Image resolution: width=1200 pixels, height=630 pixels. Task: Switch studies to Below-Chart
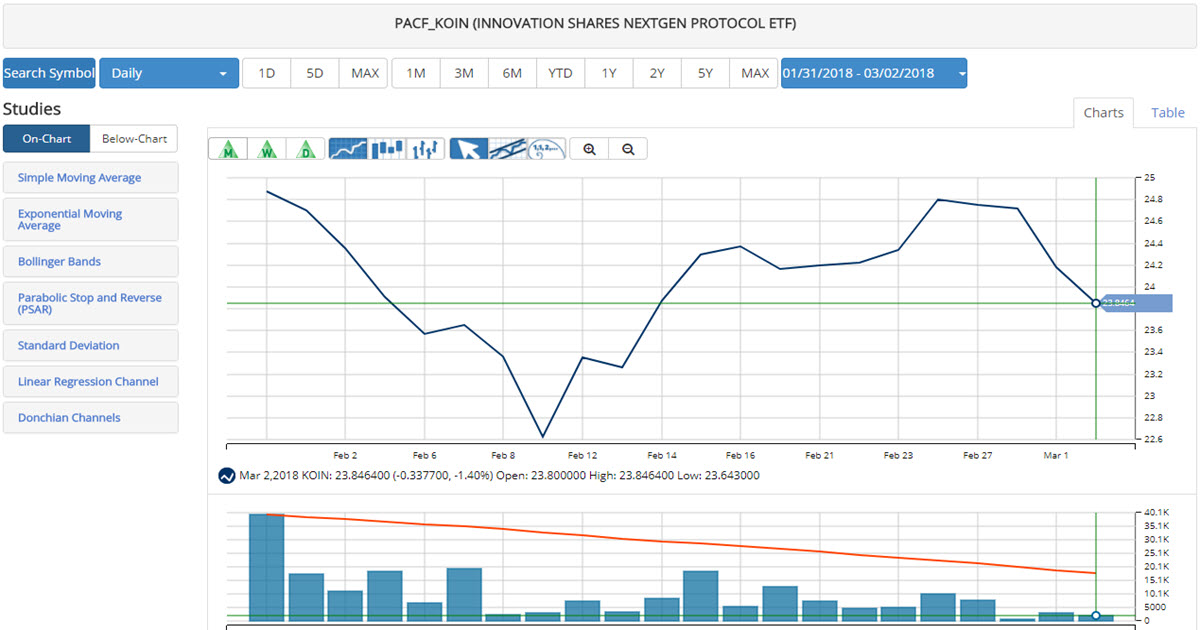click(x=134, y=139)
